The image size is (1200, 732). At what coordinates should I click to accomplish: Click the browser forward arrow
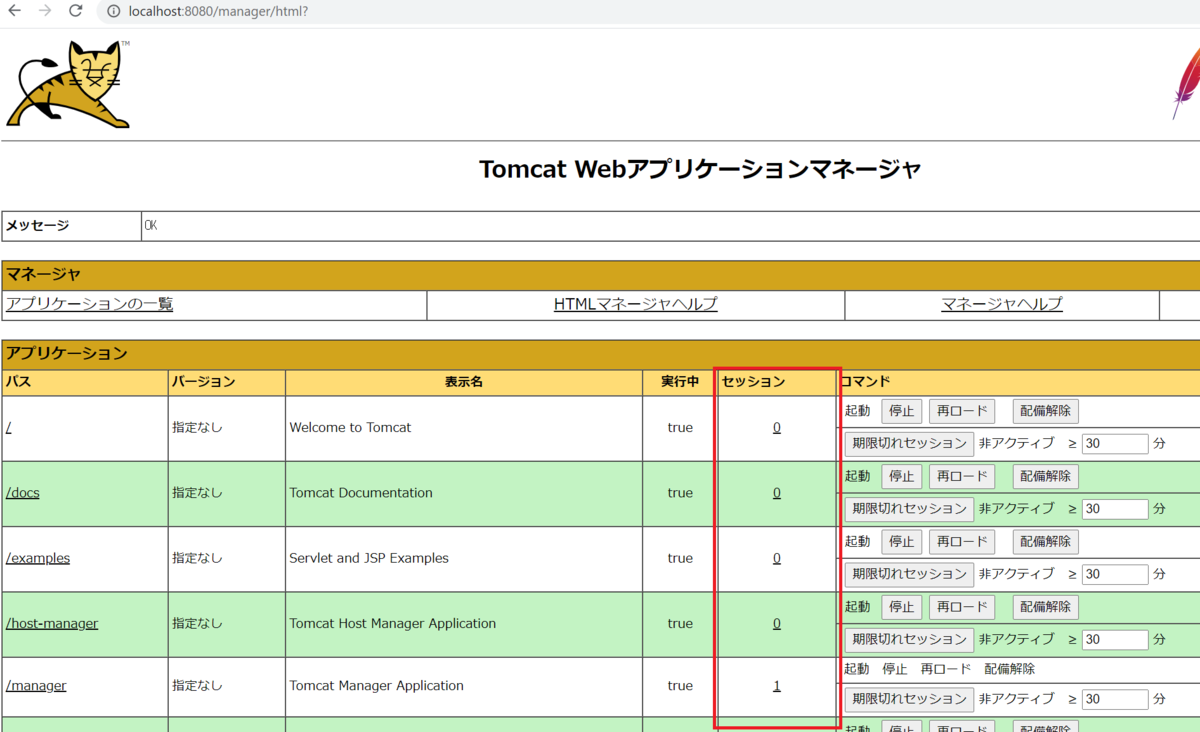point(44,12)
